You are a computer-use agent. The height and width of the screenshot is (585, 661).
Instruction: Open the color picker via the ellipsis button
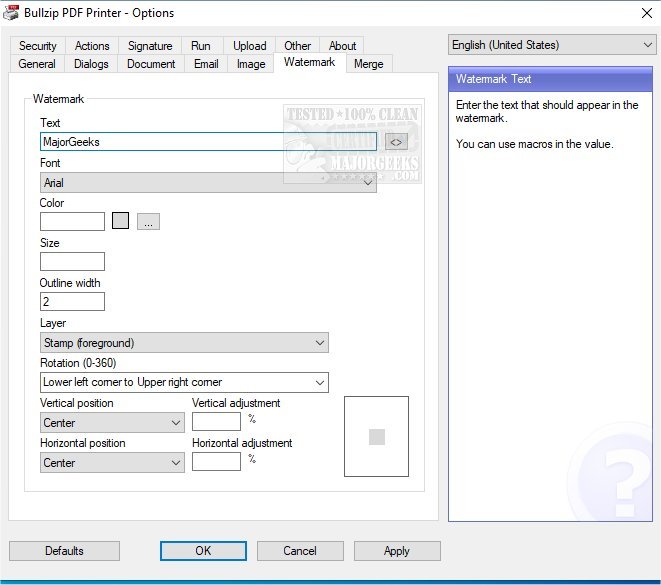pyautogui.click(x=148, y=222)
